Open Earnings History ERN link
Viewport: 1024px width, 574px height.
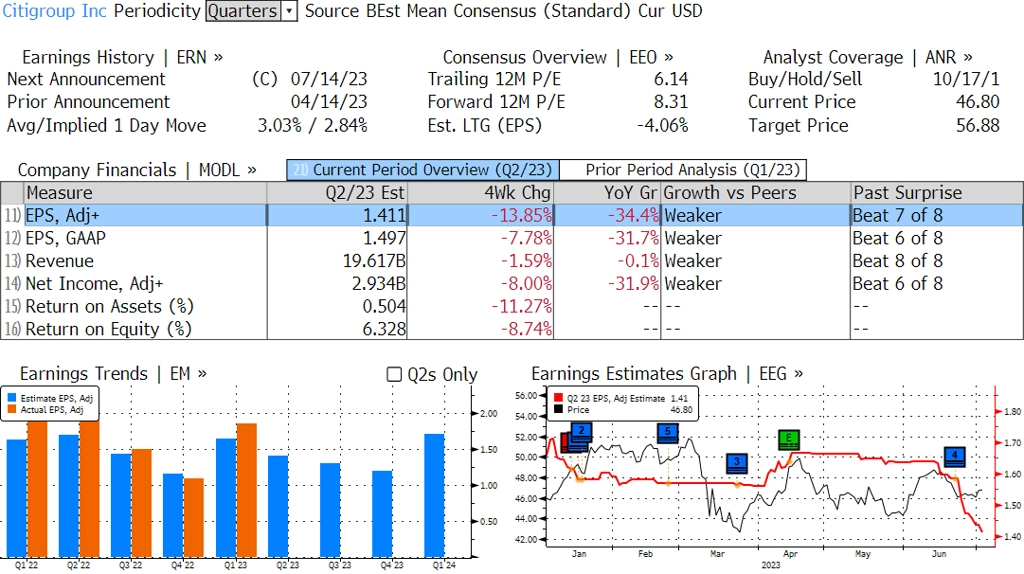tap(122, 57)
